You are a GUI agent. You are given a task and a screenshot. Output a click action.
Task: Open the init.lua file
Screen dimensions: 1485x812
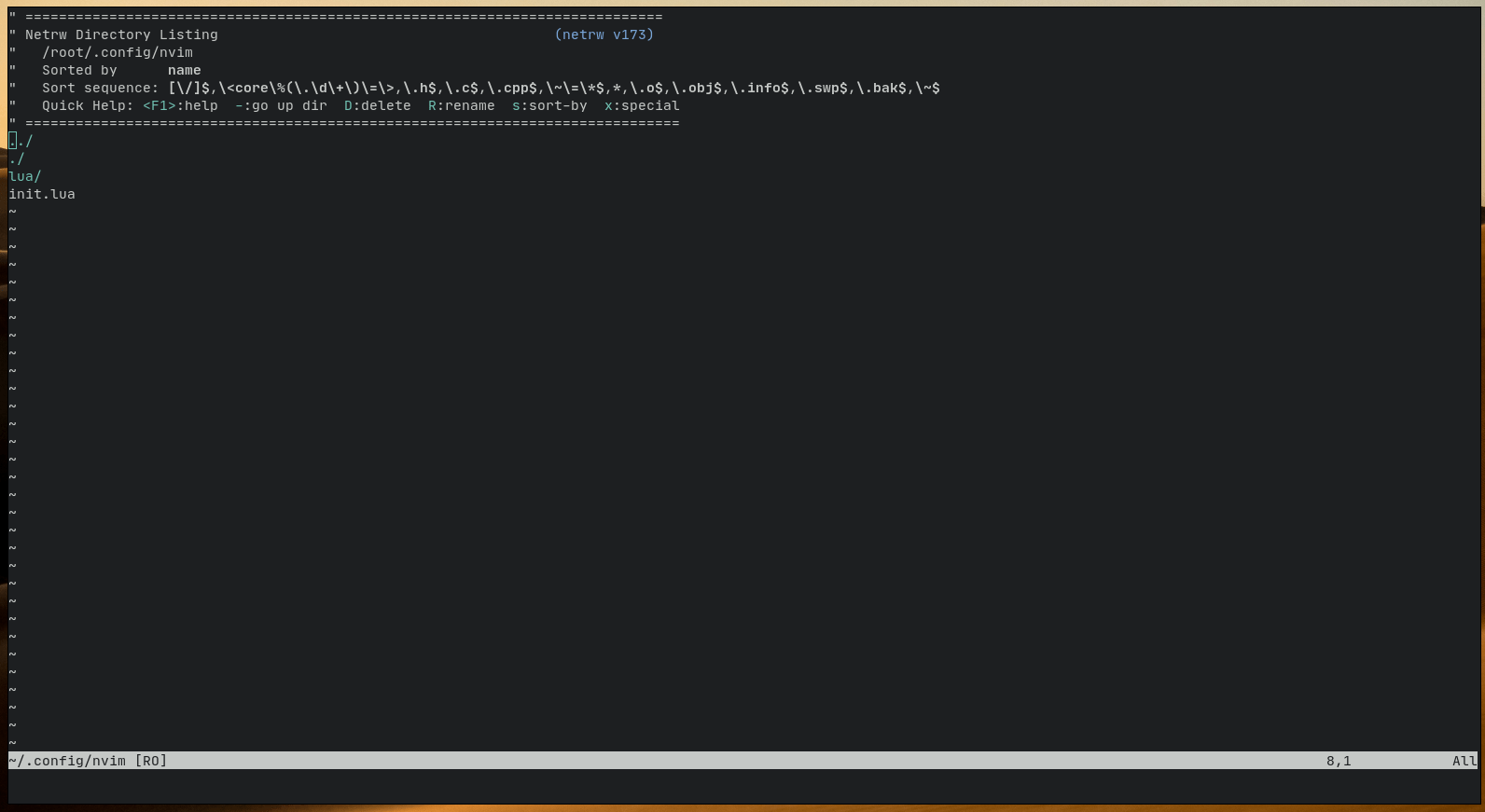pyautogui.click(x=42, y=194)
